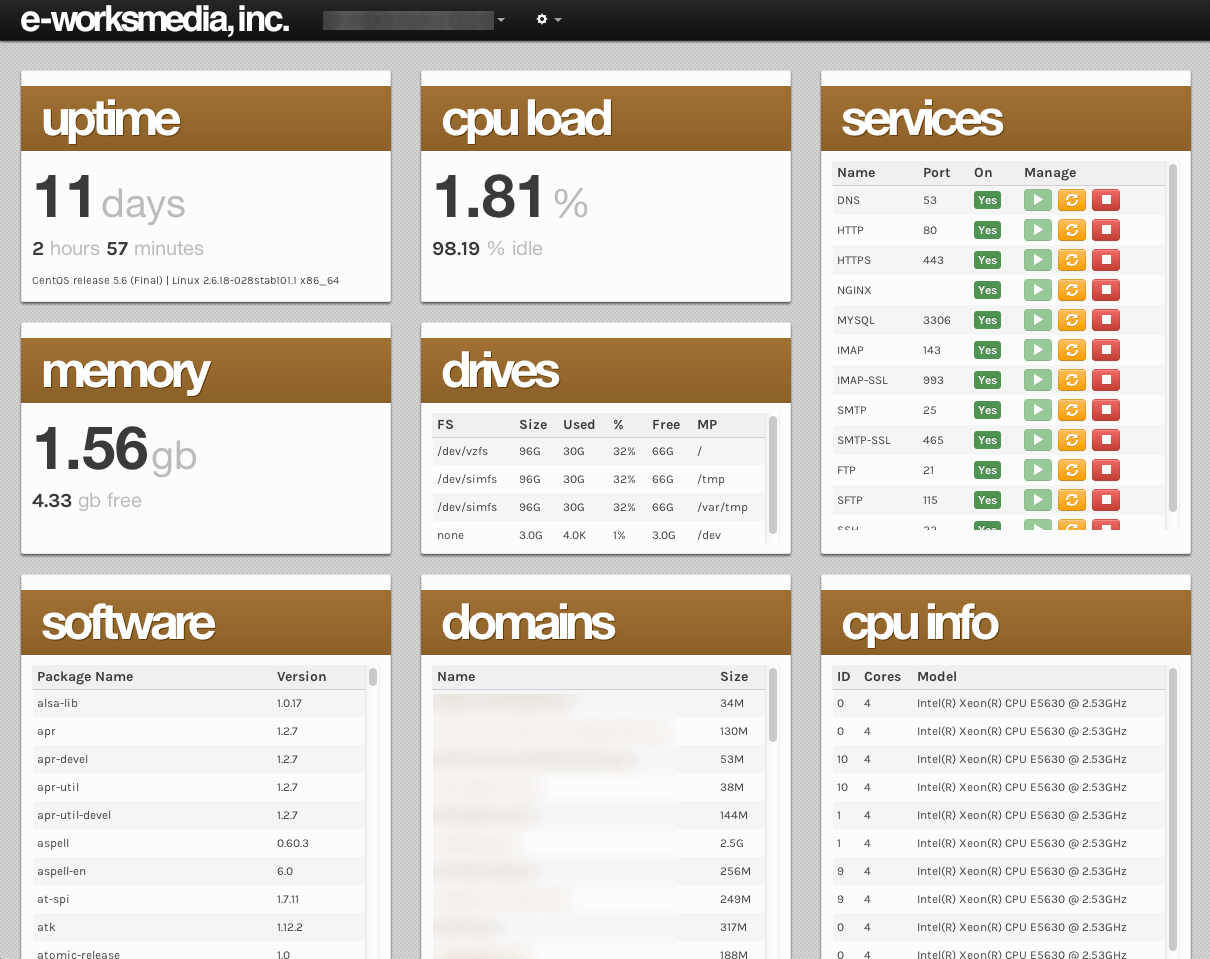Viewport: 1210px width, 959px height.
Task: Toggle DNS service on/off status
Action: click(x=987, y=200)
